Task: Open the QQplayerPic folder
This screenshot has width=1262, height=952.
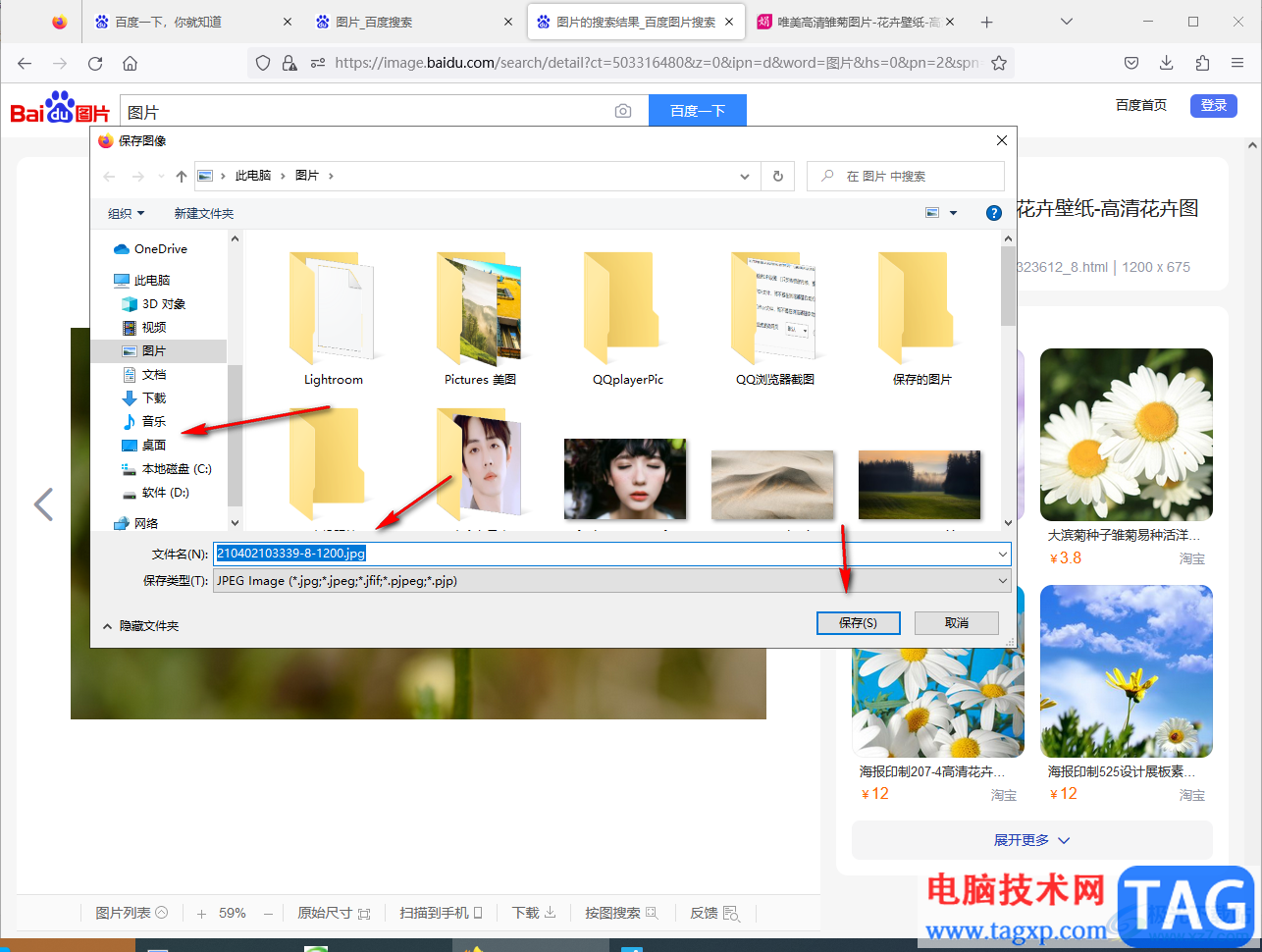Action: (x=628, y=318)
